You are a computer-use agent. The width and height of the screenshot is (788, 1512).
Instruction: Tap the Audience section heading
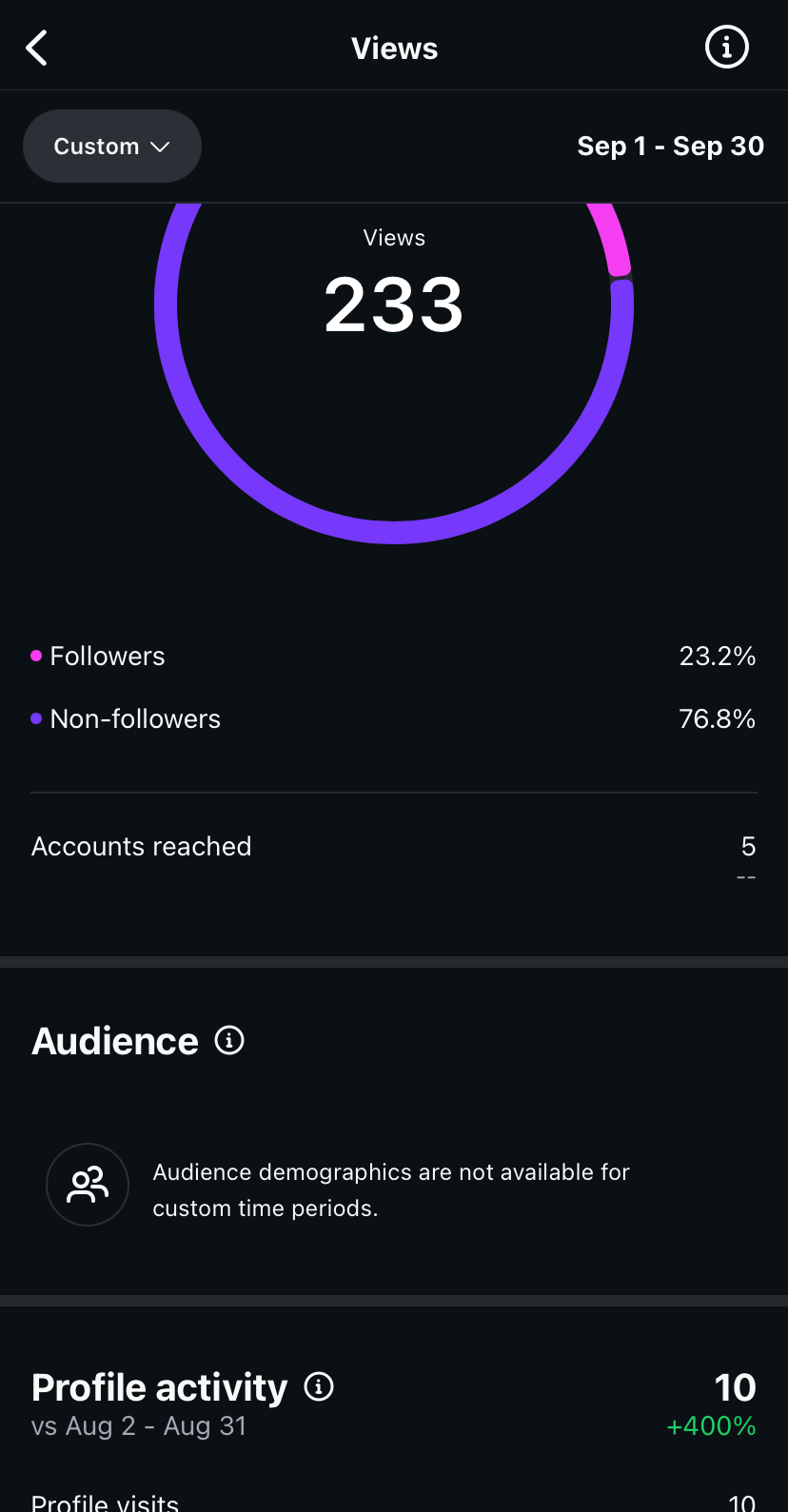115,1041
